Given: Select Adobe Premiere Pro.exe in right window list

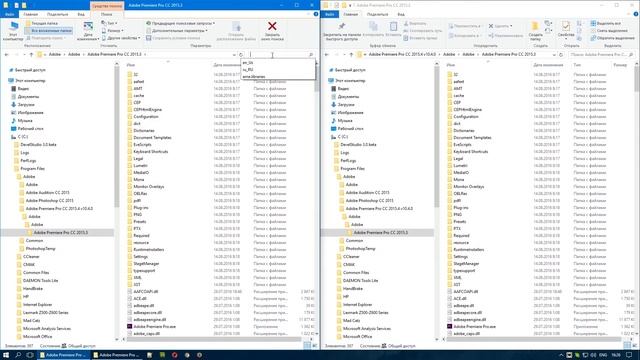Looking at the screenshot, I should 474,327.
